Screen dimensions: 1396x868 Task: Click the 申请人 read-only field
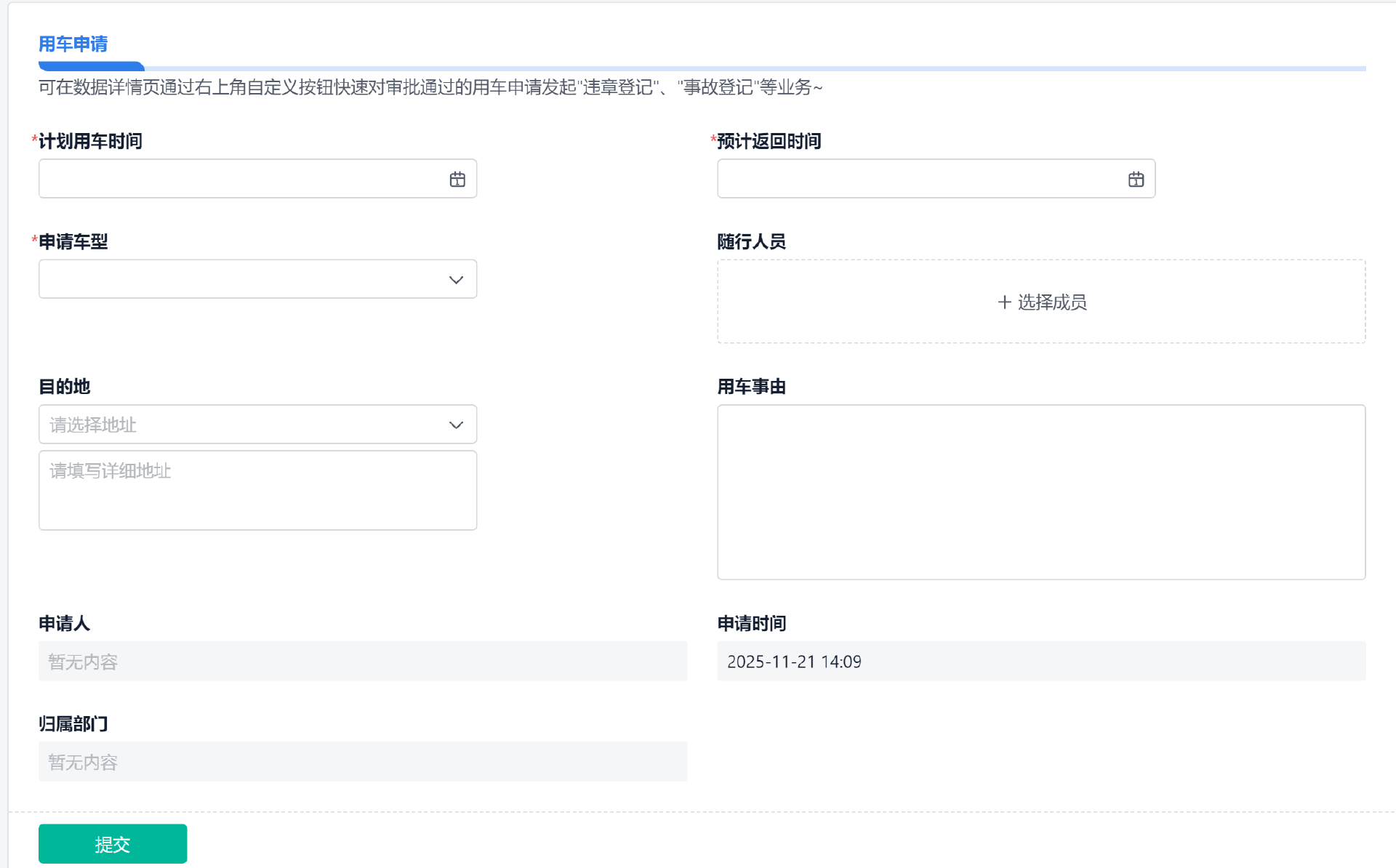pos(362,662)
